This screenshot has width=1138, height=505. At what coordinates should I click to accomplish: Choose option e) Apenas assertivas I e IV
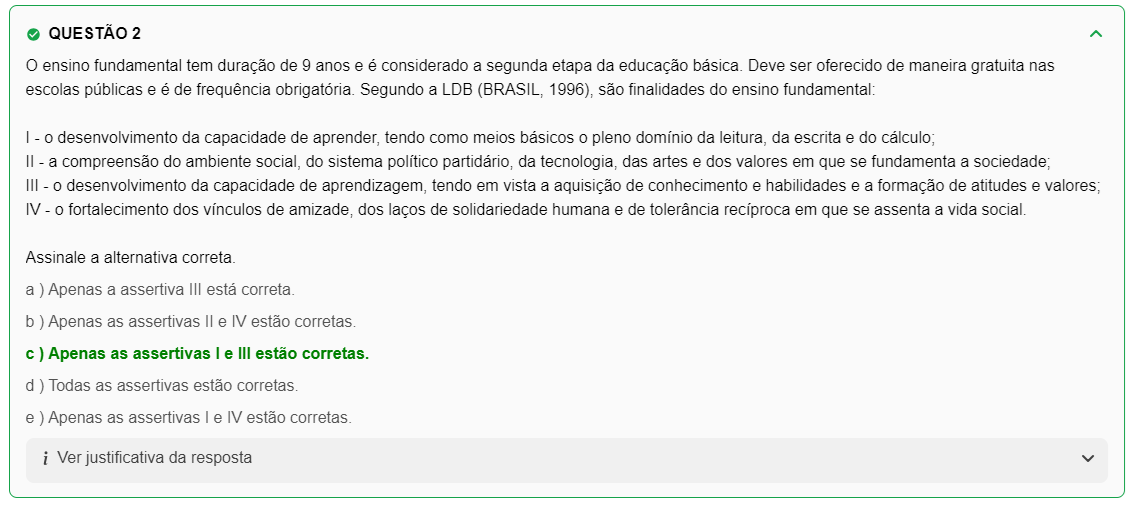(x=188, y=417)
